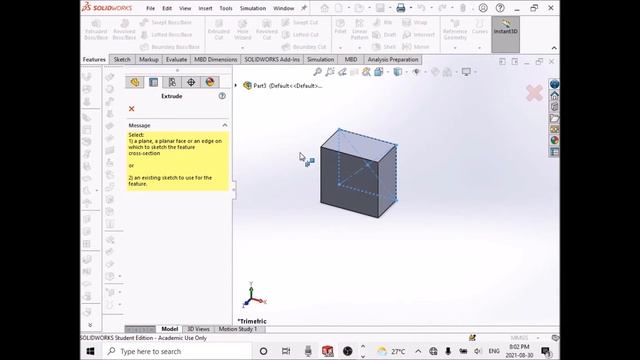Viewport: 640px width, 360px height.
Task: Switch to the Sketch ribbon tab
Action: pos(122,60)
